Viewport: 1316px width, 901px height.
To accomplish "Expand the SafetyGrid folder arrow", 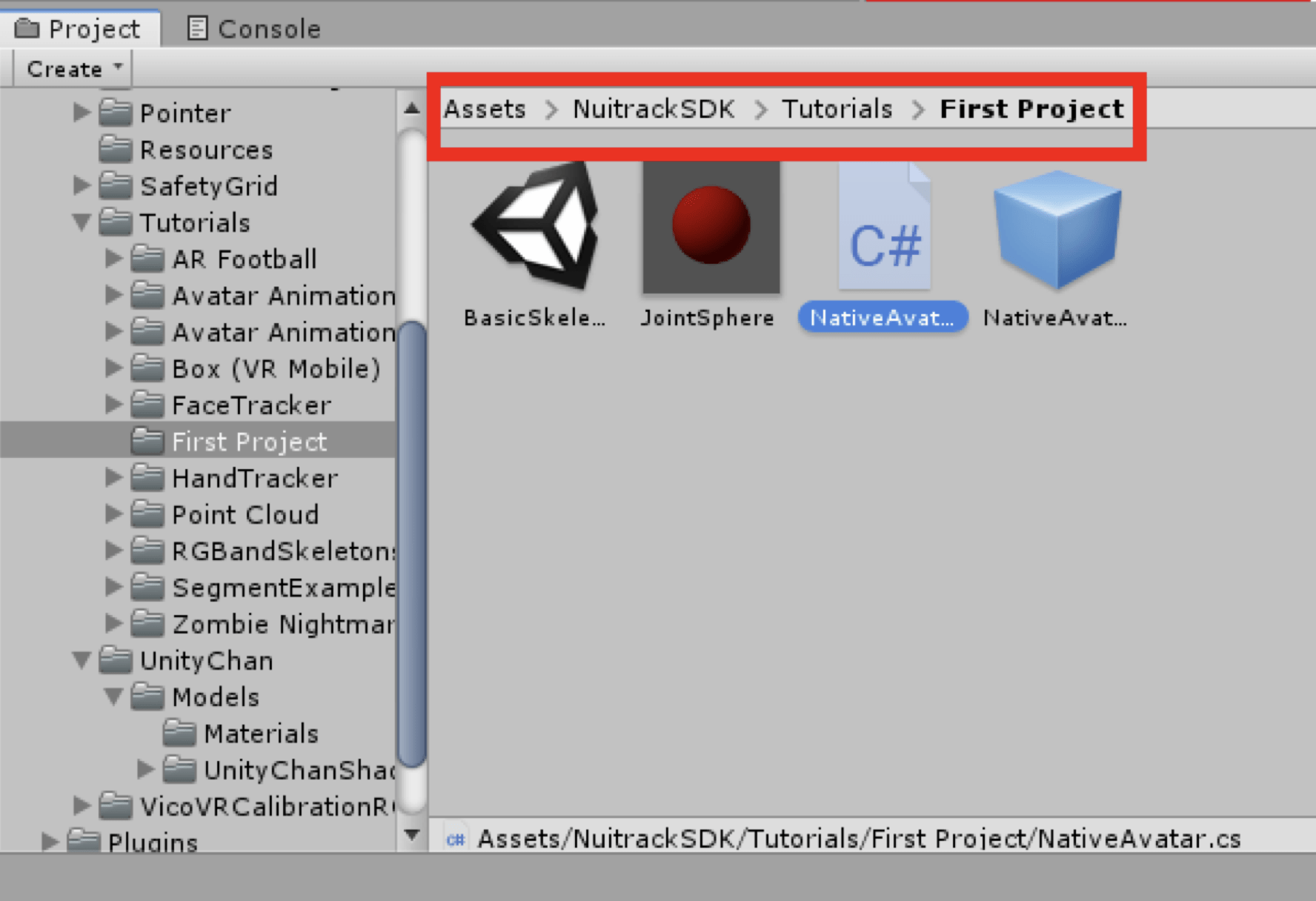I will click(82, 185).
